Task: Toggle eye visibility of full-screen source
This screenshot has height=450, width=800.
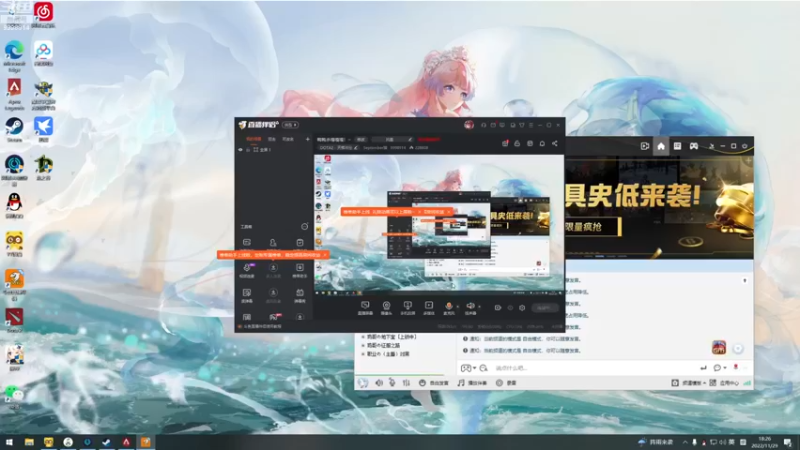Action: [240, 150]
